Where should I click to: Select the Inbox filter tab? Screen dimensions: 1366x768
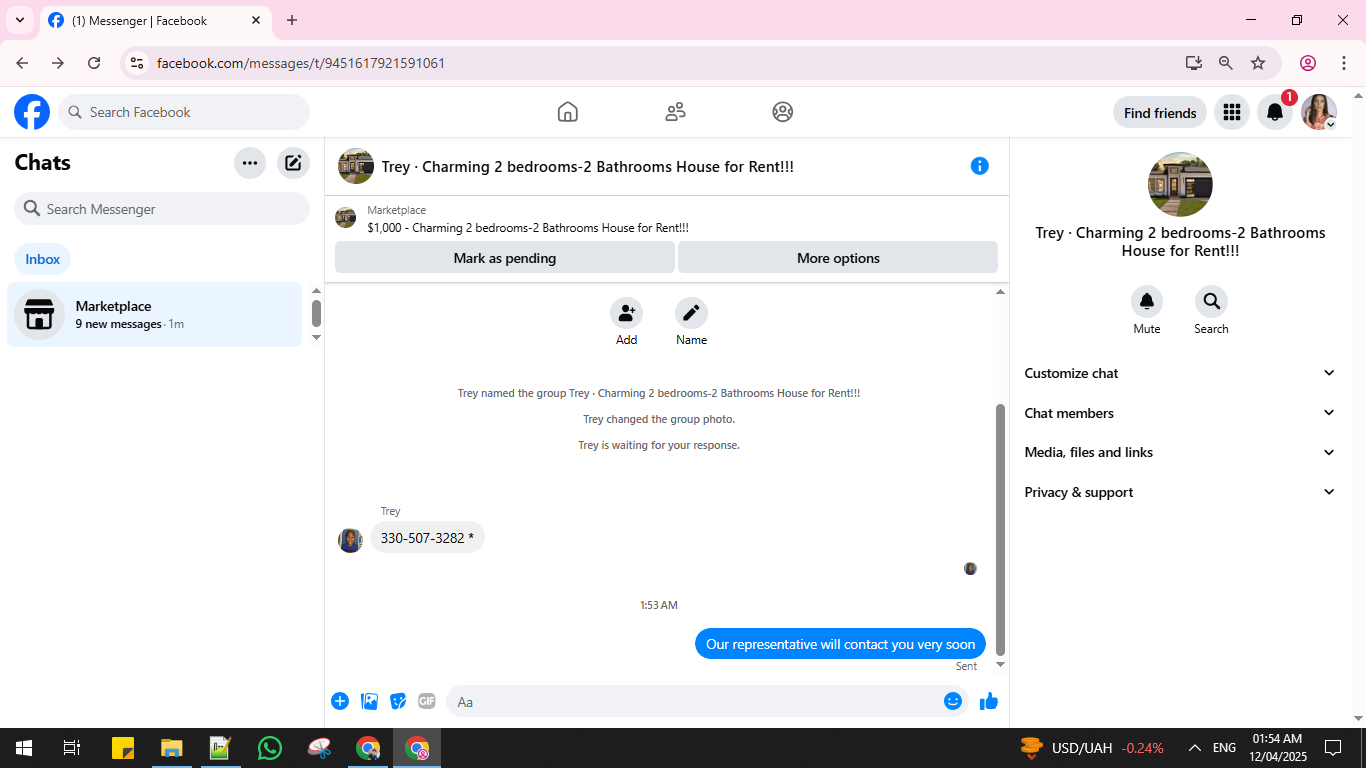43,259
